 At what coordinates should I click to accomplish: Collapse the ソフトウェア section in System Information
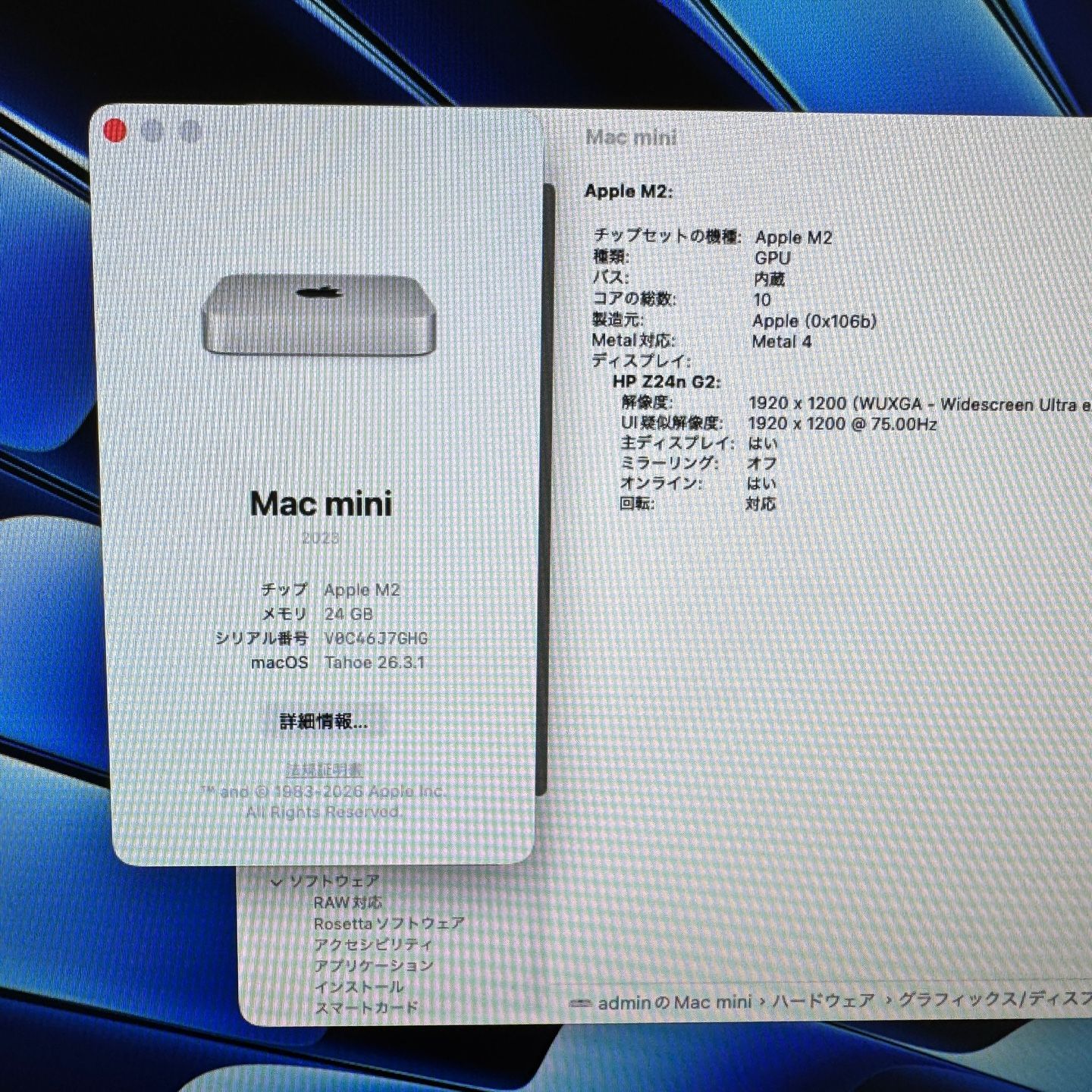pyautogui.click(x=277, y=882)
